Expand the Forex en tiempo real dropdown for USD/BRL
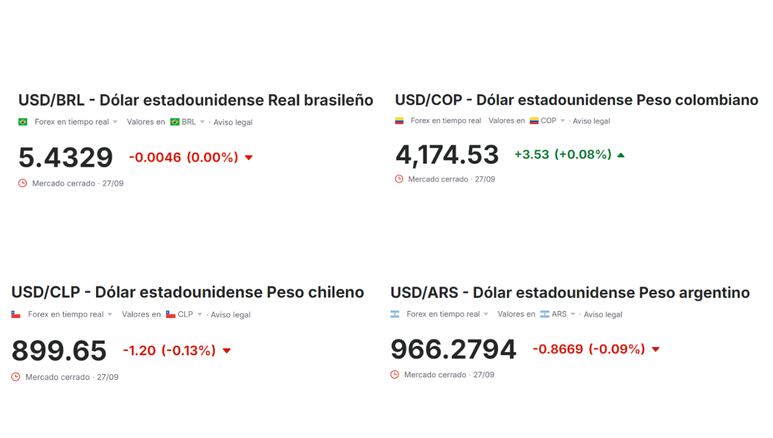The width and height of the screenshot is (773, 438). 115,122
